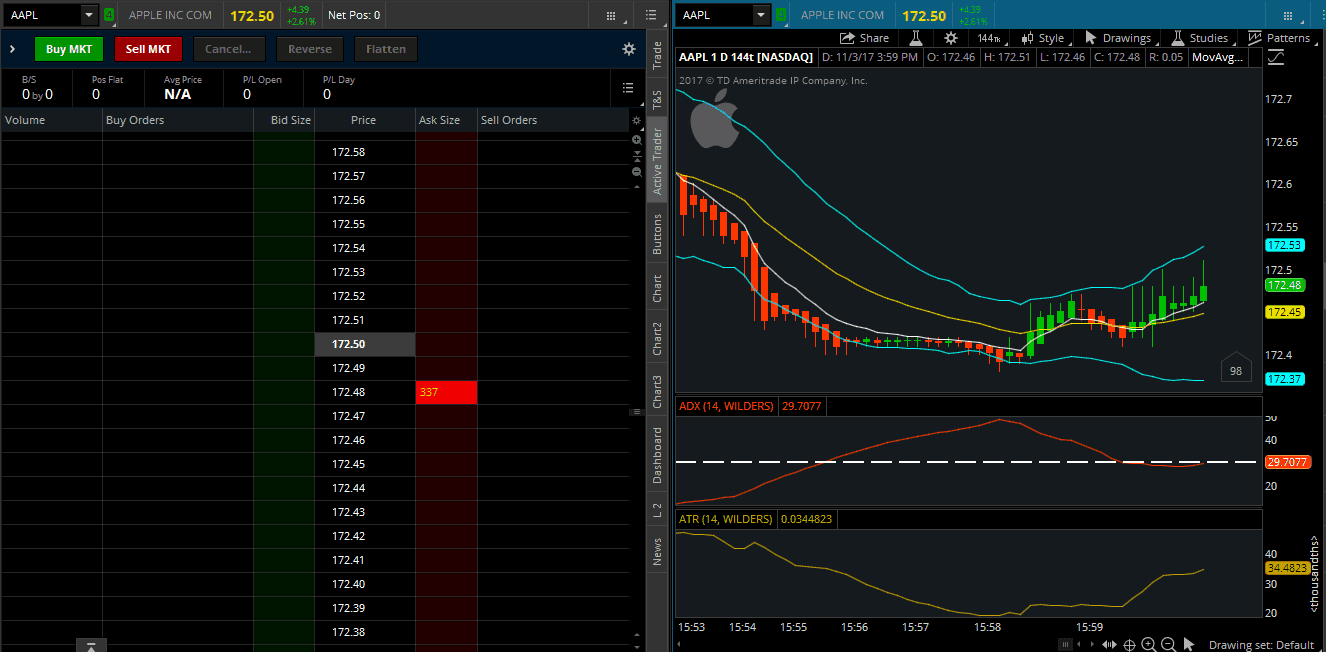The height and width of the screenshot is (652, 1326).
Task: Open Active Trader settings gear near order buttons
Action: [x=628, y=48]
